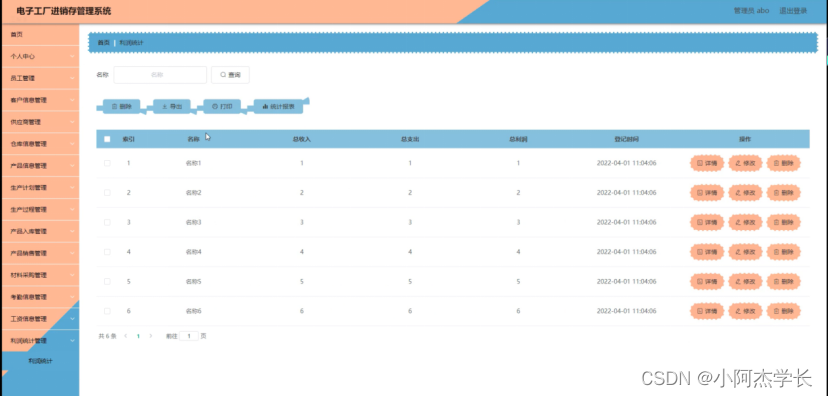This screenshot has height=397, width=828.
Task: Click 退出登录 to log out
Action: [x=793, y=11]
